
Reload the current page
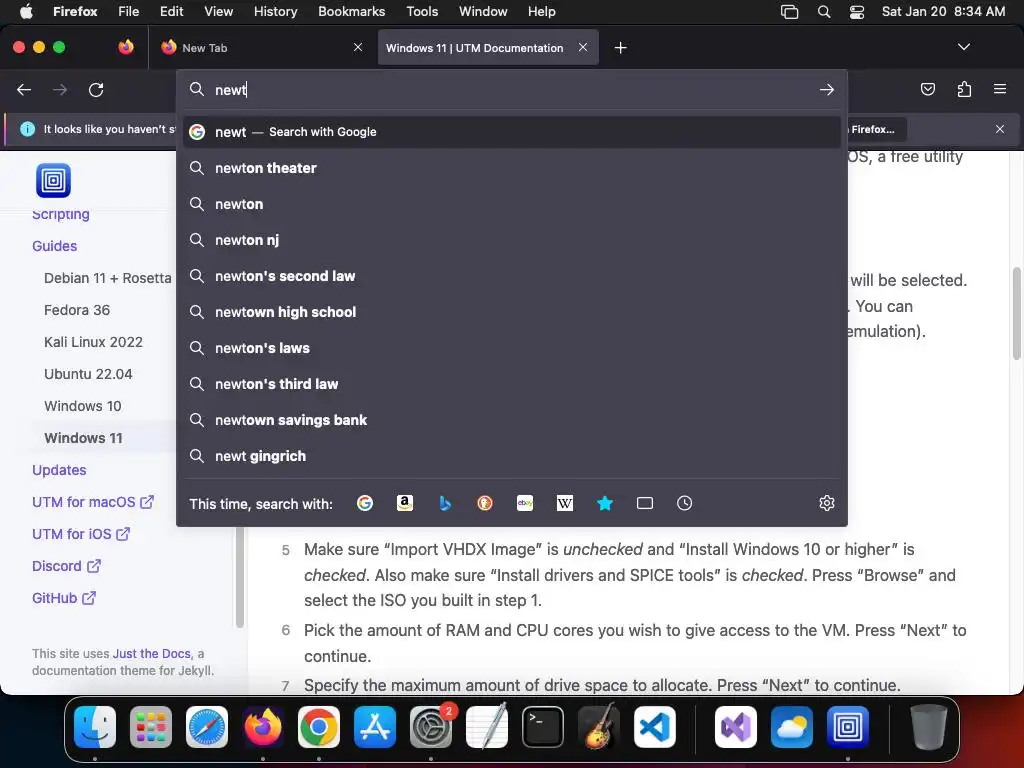pyautogui.click(x=96, y=89)
